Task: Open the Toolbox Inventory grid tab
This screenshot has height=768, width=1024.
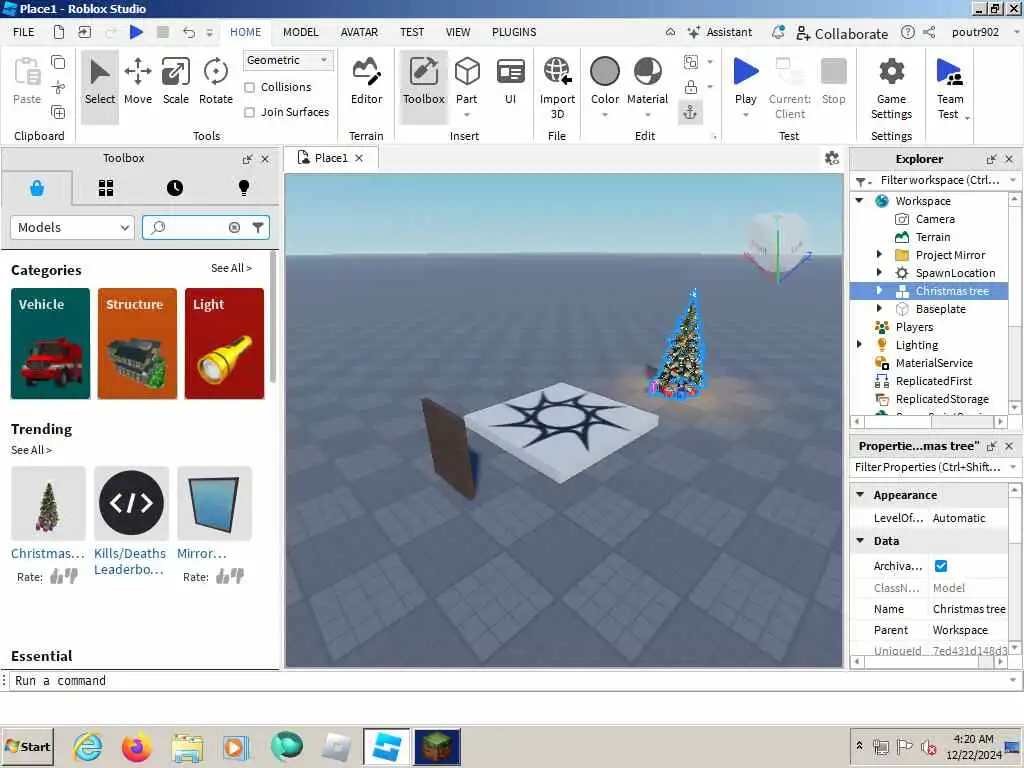Action: (106, 188)
